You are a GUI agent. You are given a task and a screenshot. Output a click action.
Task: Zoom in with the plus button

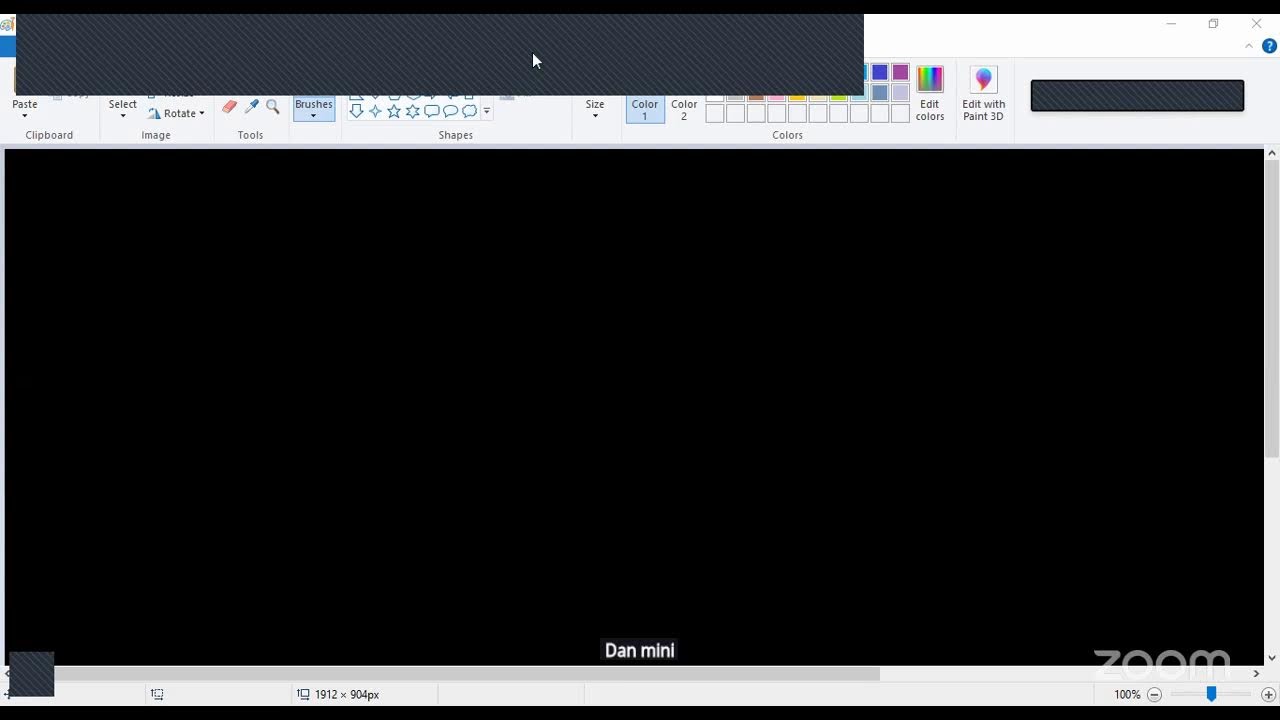pyautogui.click(x=1269, y=694)
